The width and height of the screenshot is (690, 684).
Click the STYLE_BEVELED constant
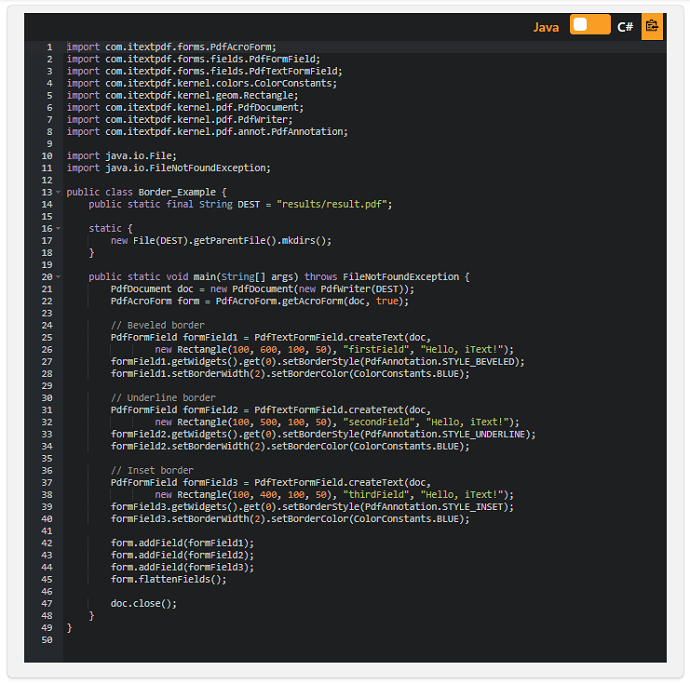click(x=478, y=362)
